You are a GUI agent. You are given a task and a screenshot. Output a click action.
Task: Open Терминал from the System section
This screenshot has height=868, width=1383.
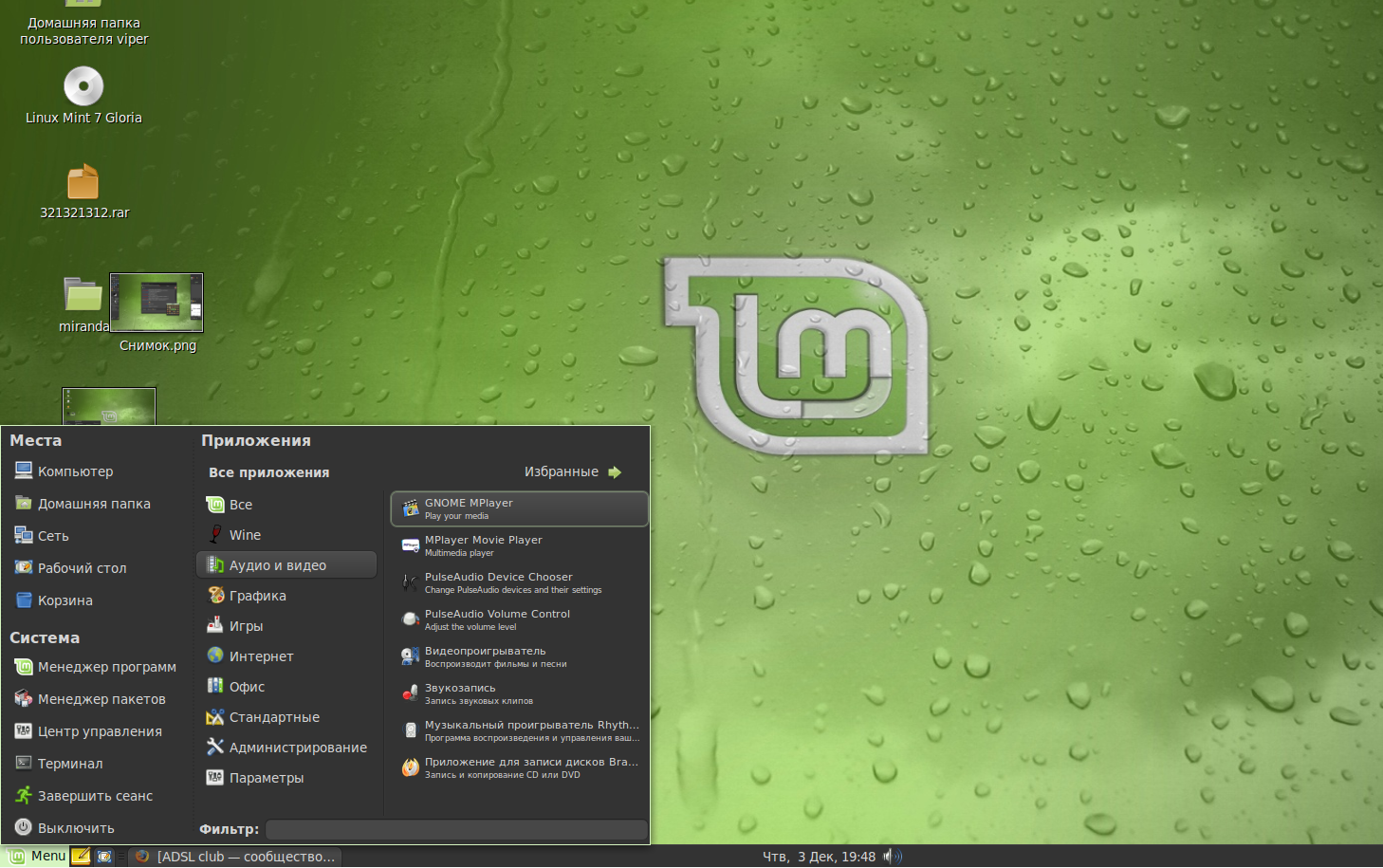(x=70, y=764)
